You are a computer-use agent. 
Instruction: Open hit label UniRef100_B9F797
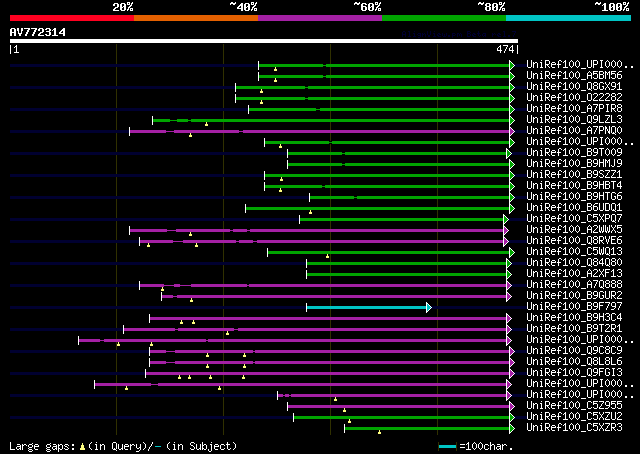pyautogui.click(x=574, y=307)
